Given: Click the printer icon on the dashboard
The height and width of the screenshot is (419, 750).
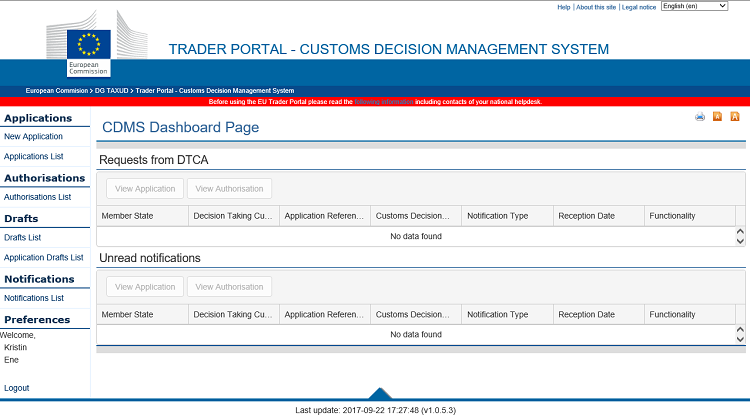Looking at the screenshot, I should tap(700, 117).
